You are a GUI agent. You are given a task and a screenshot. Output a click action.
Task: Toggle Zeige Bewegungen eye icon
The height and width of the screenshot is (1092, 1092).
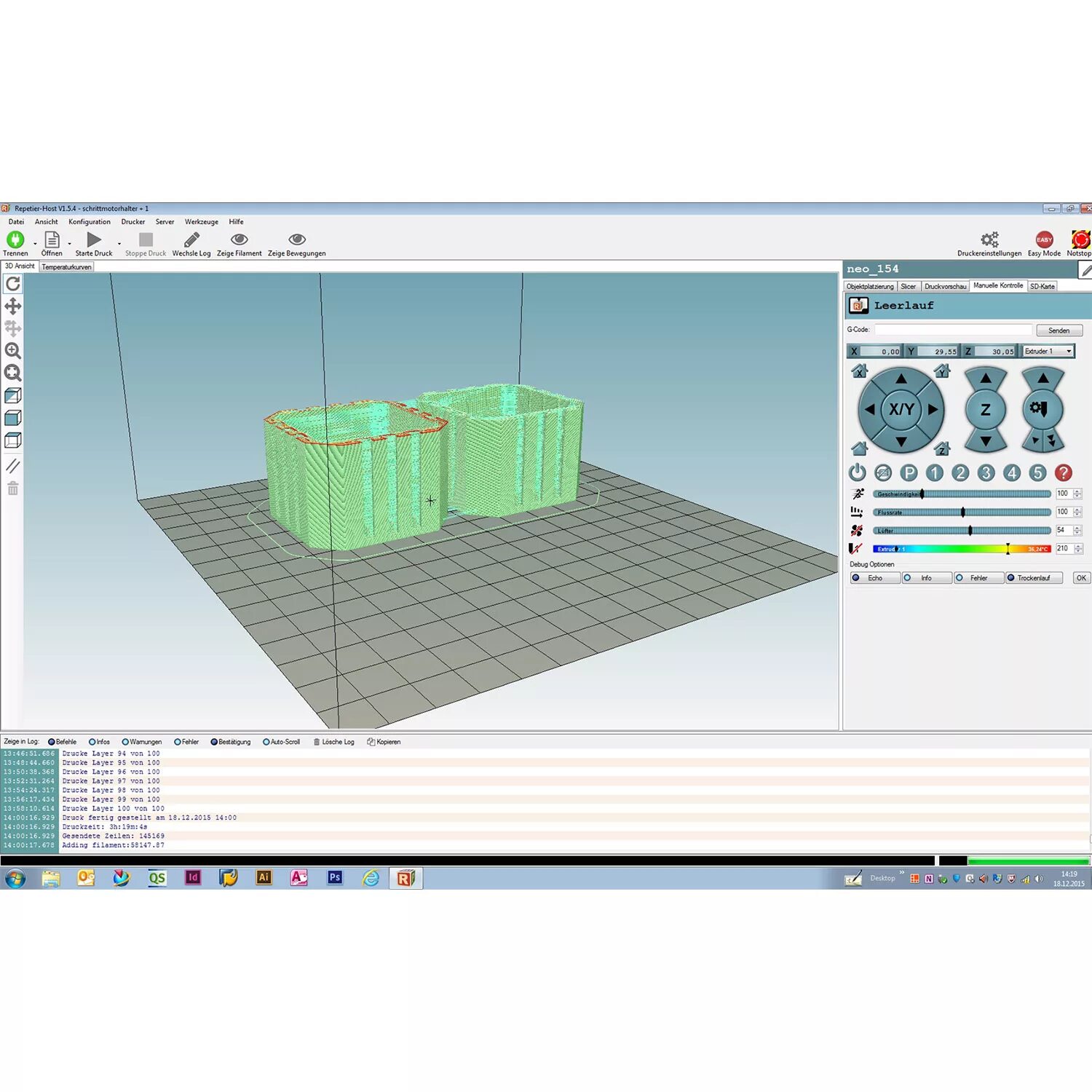296,240
